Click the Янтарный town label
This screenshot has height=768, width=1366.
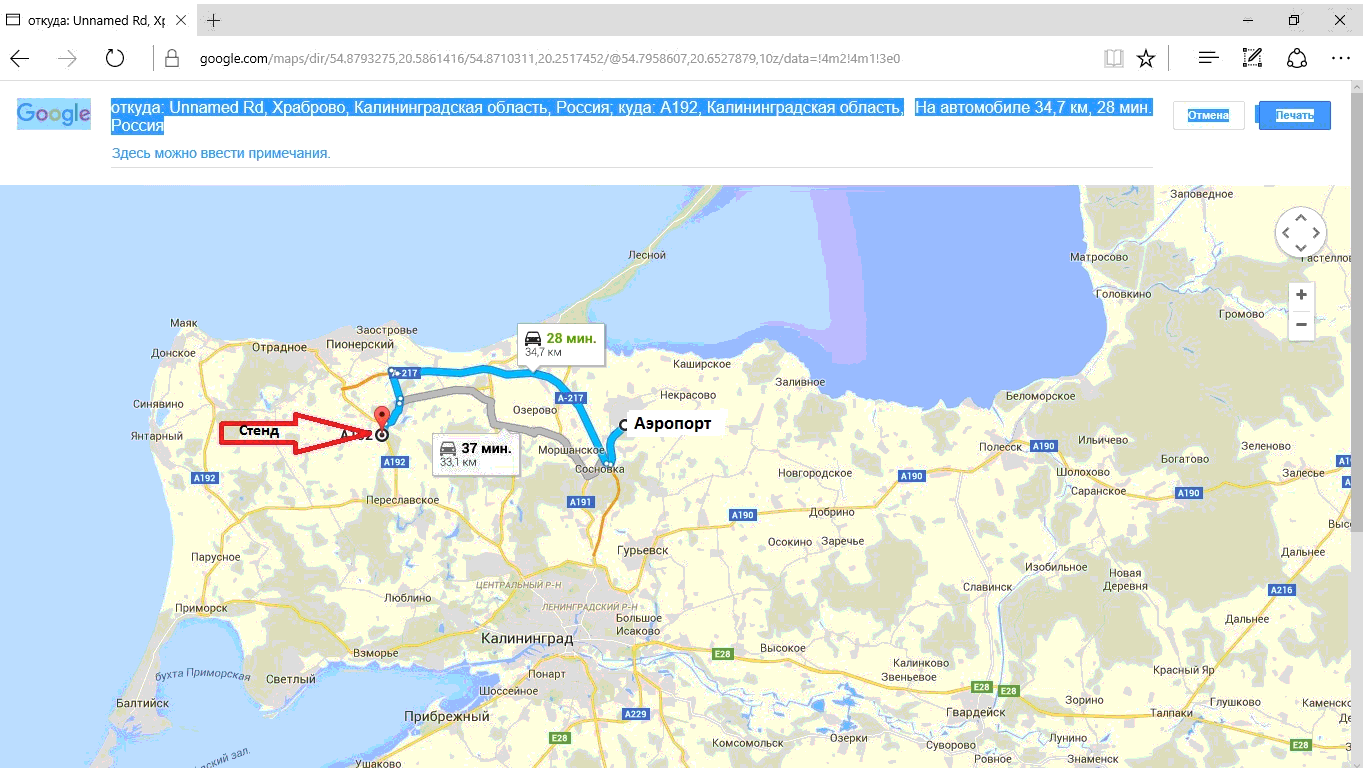[x=156, y=436]
